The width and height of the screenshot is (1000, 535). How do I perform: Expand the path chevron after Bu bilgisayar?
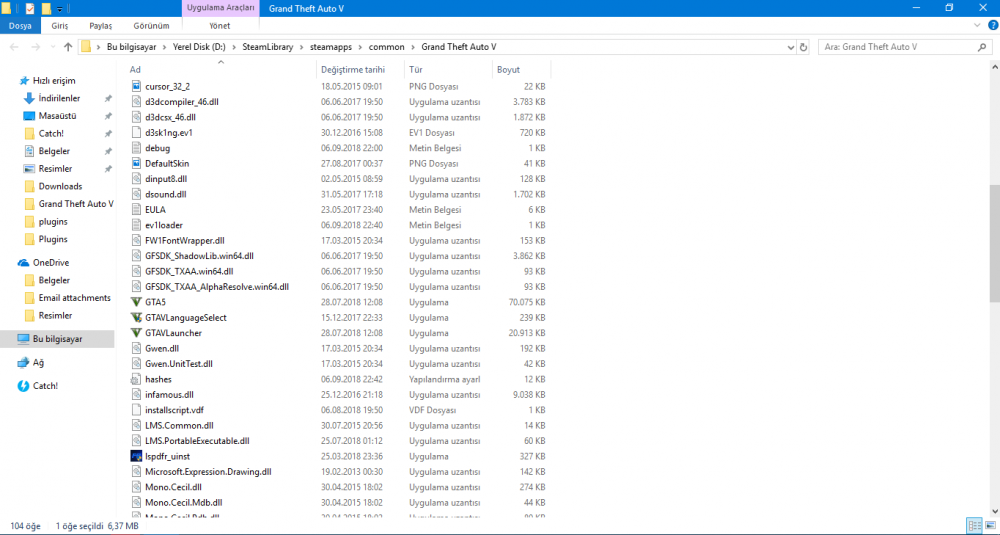tap(165, 47)
